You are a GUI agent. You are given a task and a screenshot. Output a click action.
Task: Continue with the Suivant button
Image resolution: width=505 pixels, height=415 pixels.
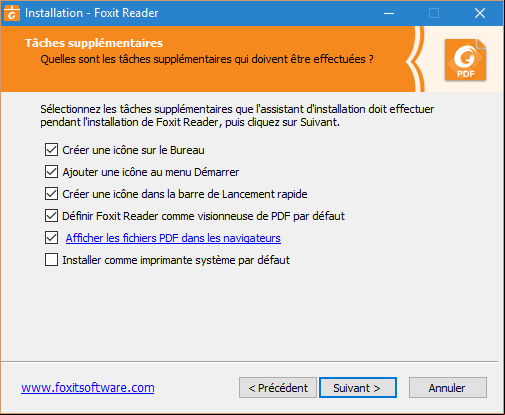coord(358,388)
